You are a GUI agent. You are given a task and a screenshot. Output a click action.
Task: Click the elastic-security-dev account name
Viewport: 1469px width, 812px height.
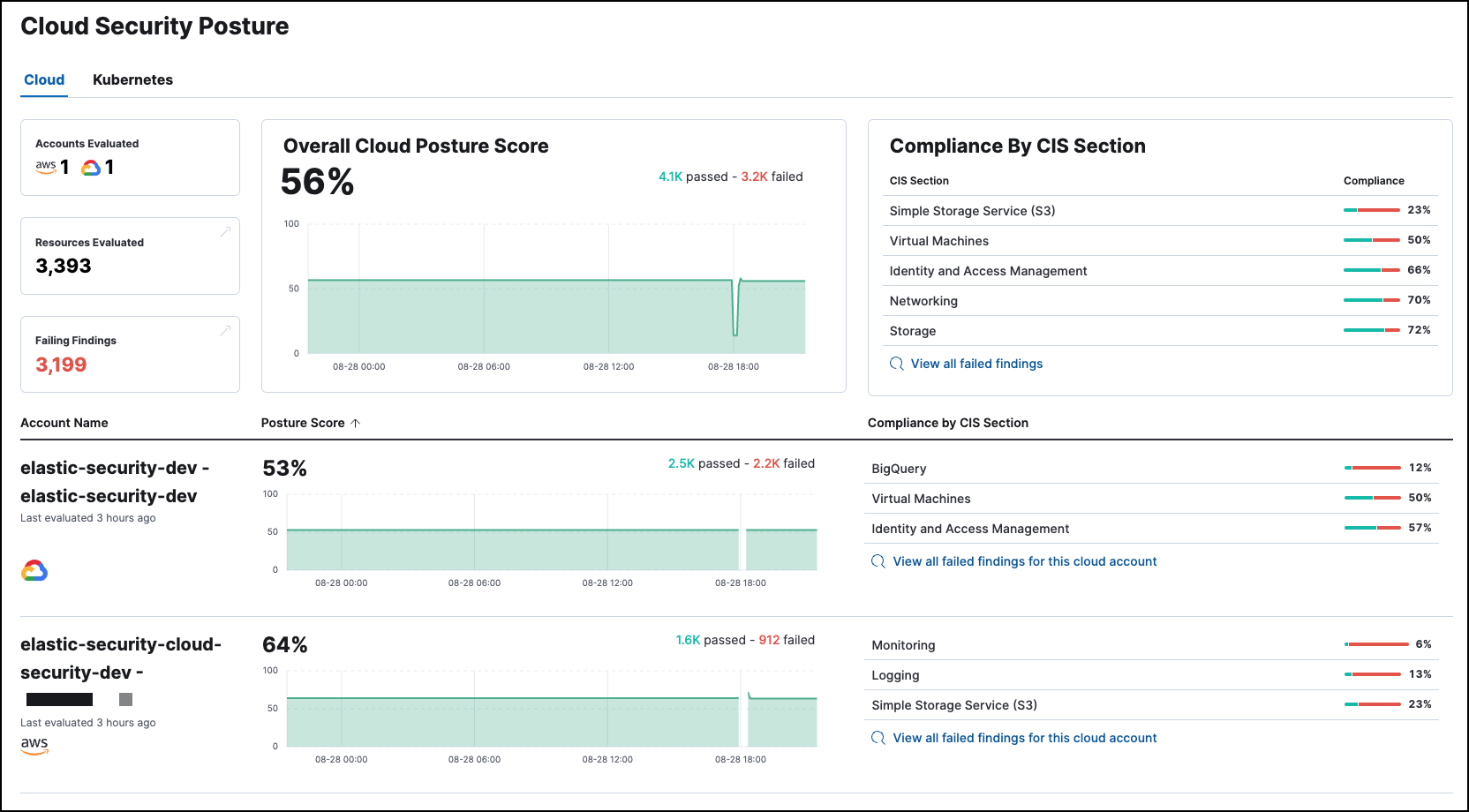pos(114,482)
